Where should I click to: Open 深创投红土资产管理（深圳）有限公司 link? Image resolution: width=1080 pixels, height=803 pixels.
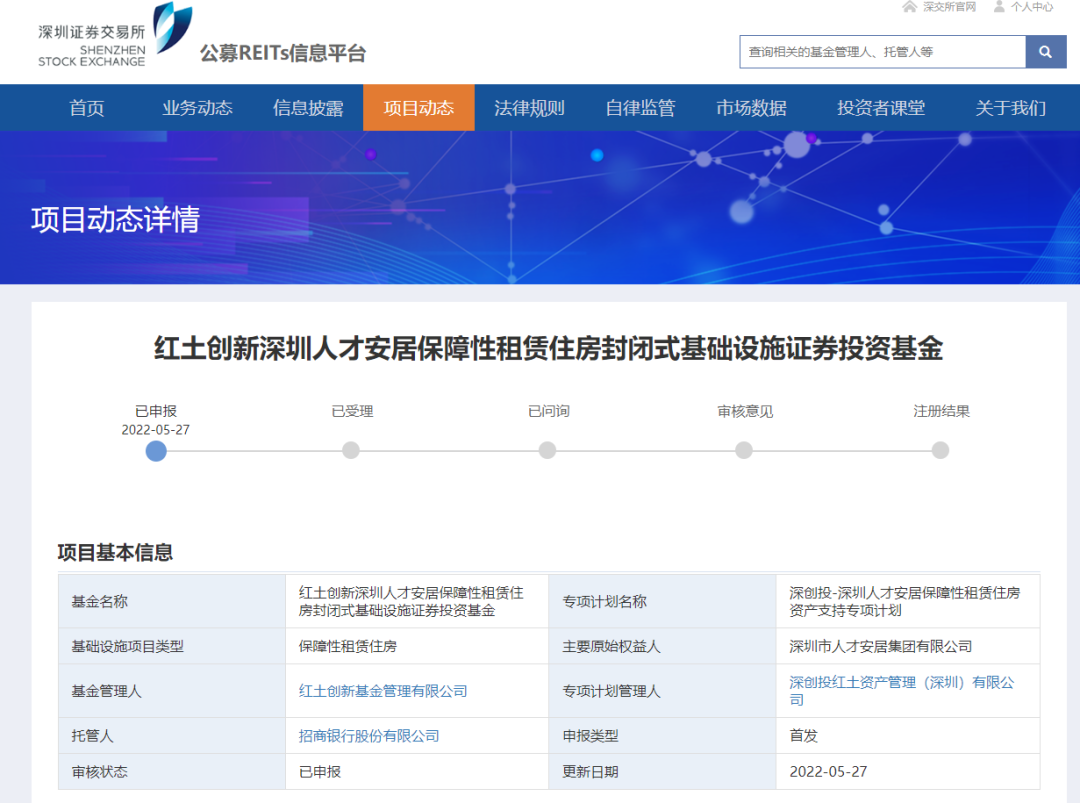pyautogui.click(x=902, y=691)
